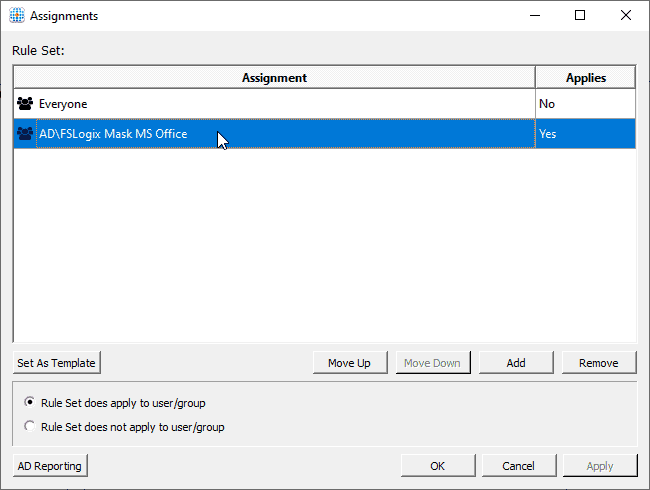Click the Applies column header
This screenshot has width=650, height=490.
[586, 78]
